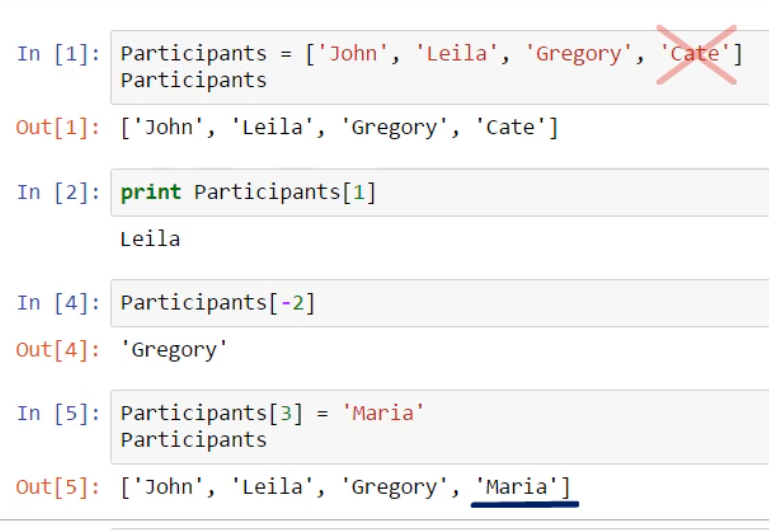Select the In [2] prompt label
Viewport: 769px width, 530px height.
58,192
